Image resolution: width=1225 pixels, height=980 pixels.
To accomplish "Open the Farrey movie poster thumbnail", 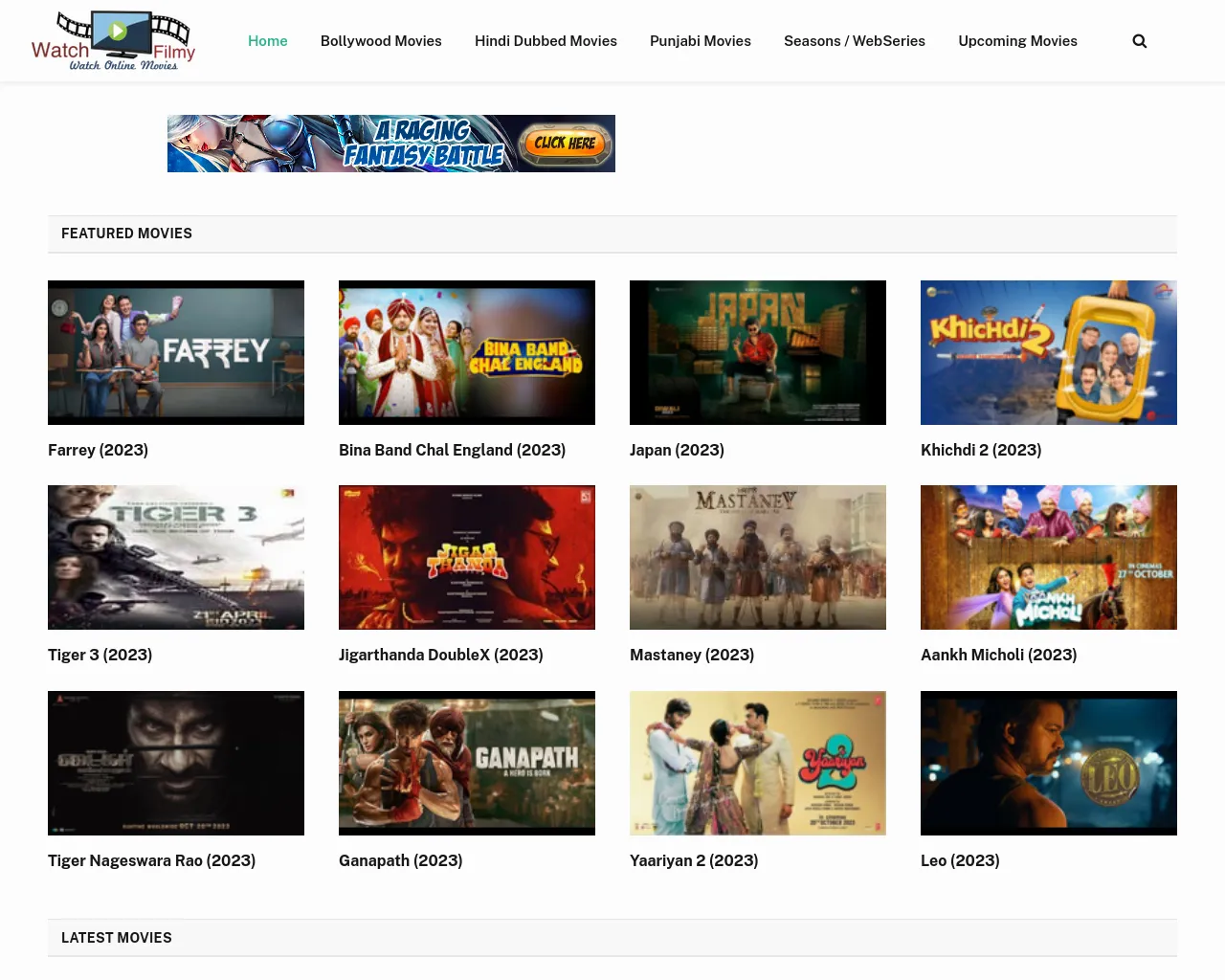I will coord(176,352).
